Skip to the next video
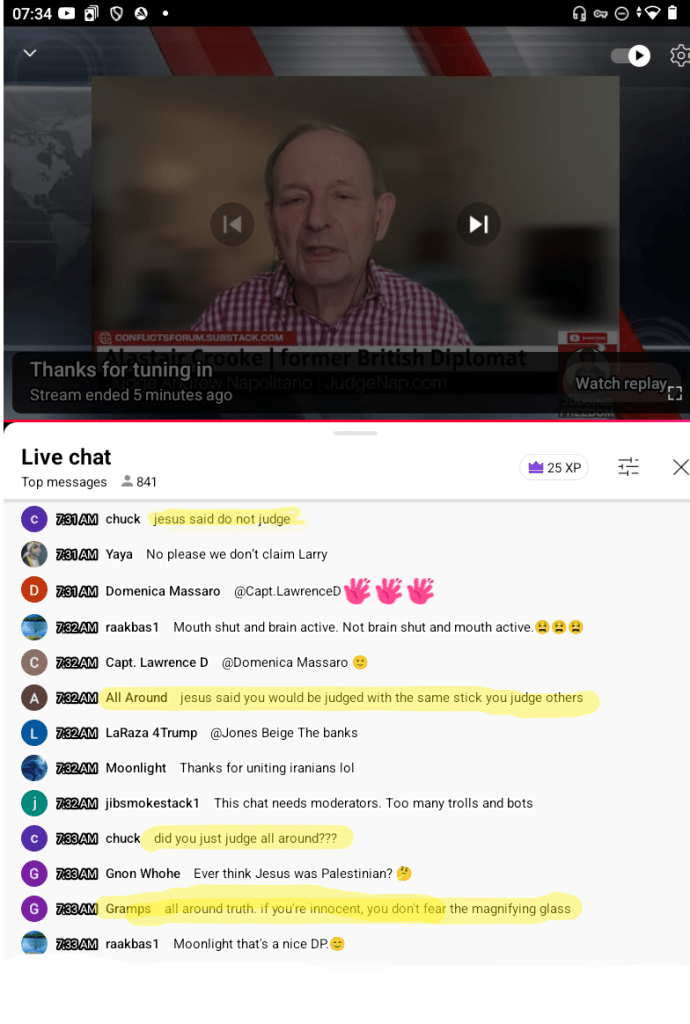The height and width of the screenshot is (1024, 690). click(x=478, y=225)
